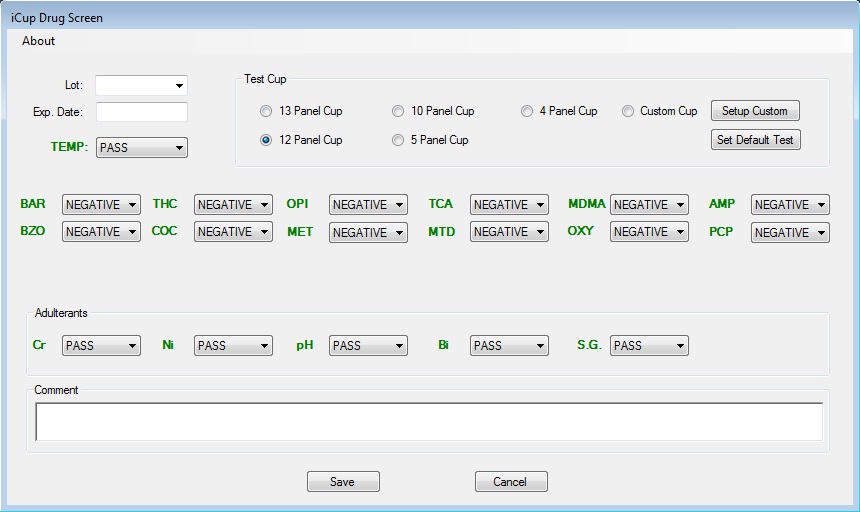Open the Cr adulterant dropdown
The image size is (860, 512).
click(101, 345)
